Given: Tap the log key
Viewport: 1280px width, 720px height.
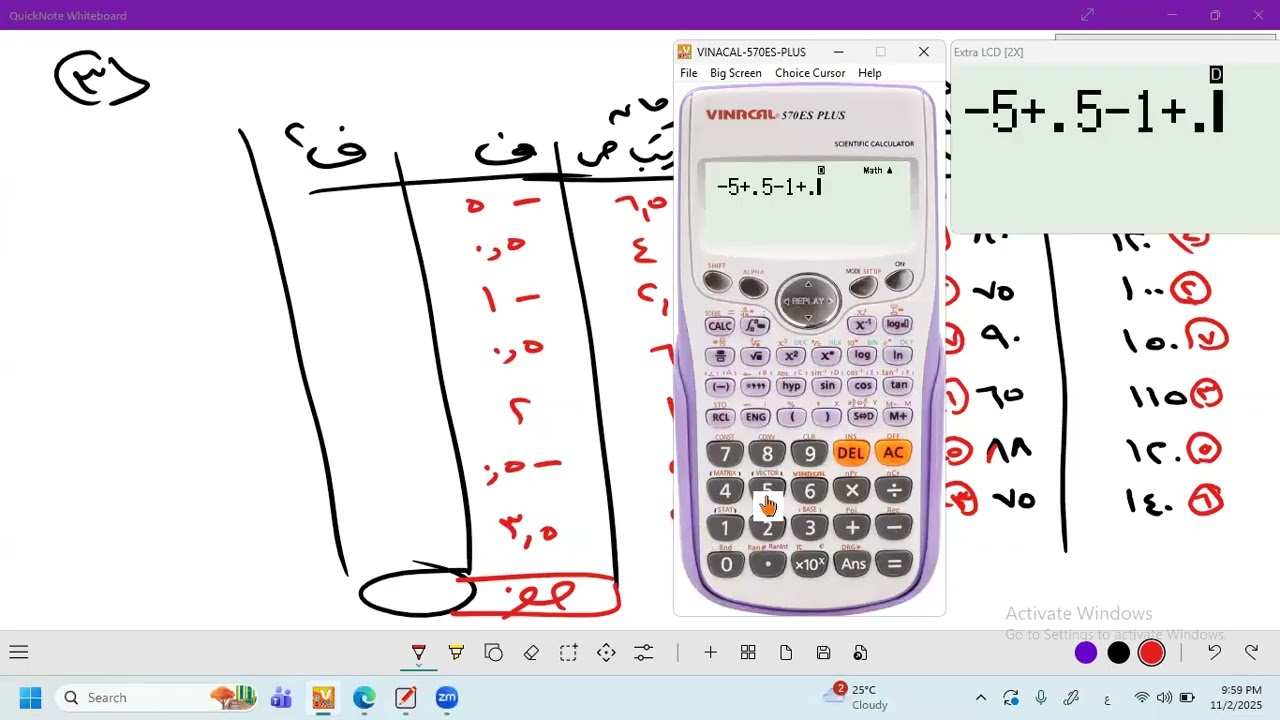Looking at the screenshot, I should (x=862, y=355).
